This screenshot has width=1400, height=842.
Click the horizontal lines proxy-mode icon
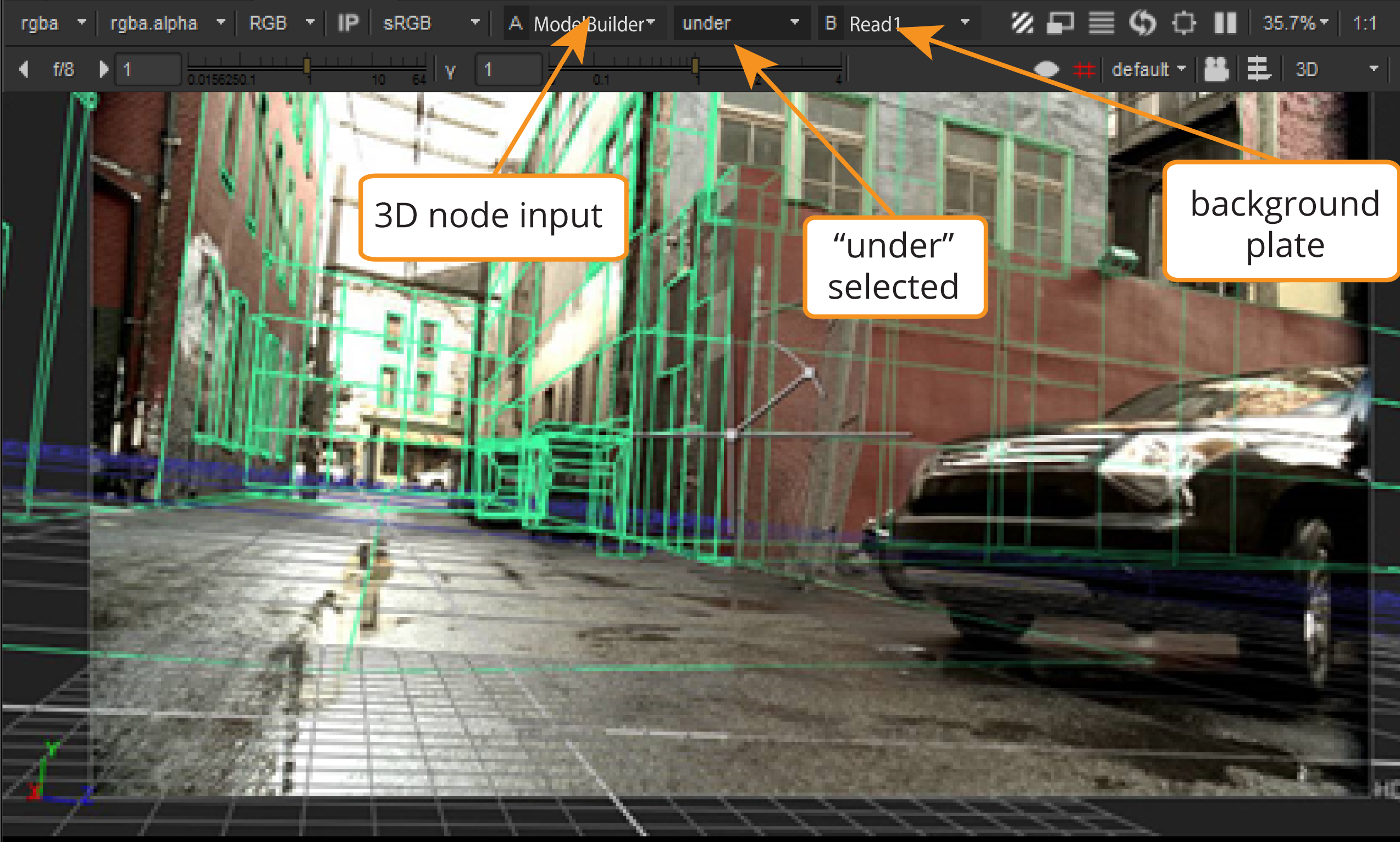pos(1101,23)
